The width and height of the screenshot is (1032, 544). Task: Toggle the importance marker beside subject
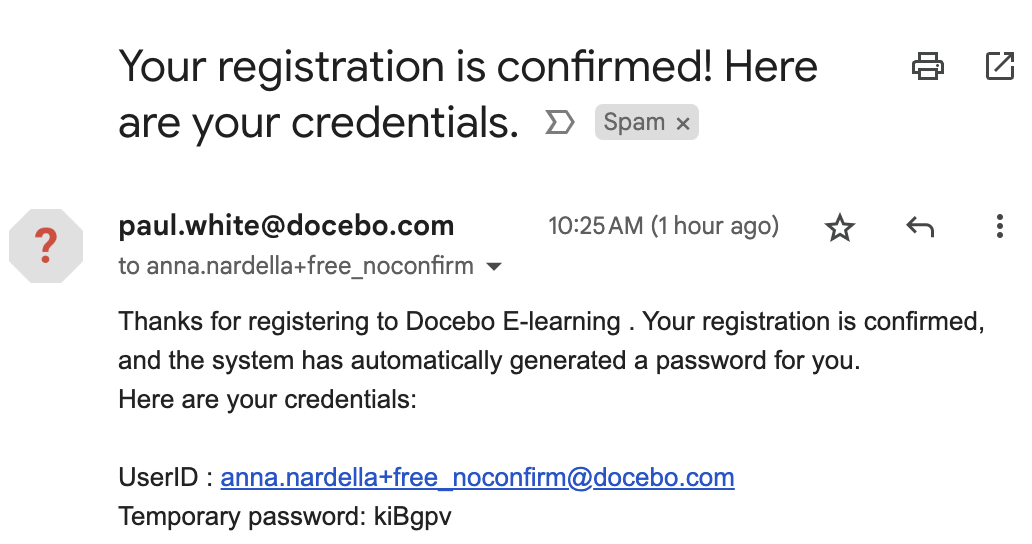pos(559,122)
